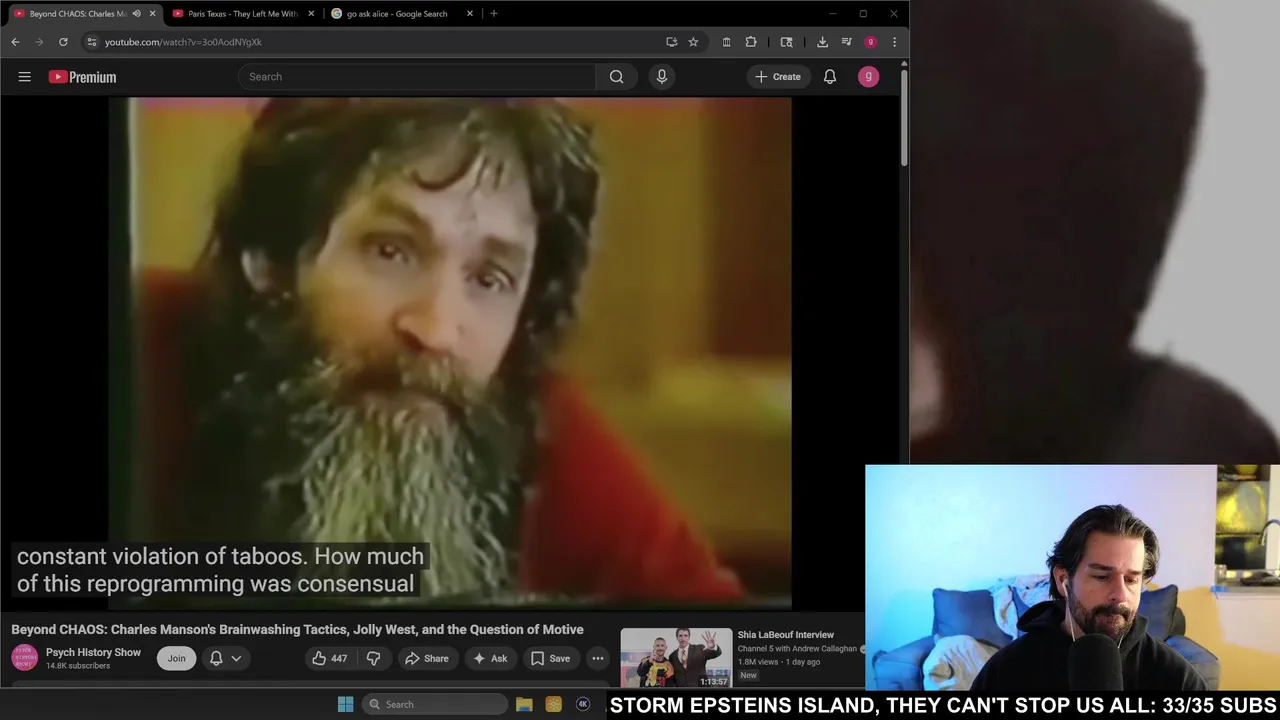This screenshot has width=1280, height=720.
Task: Open Shia LaBeouf Interview thumbnail
Action: pyautogui.click(x=676, y=657)
